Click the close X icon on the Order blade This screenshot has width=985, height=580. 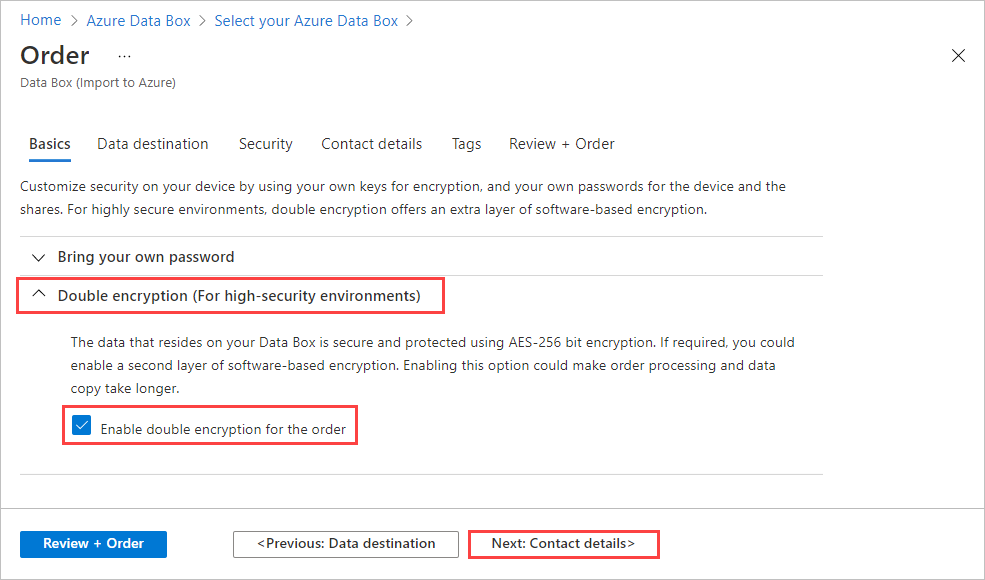tap(958, 55)
